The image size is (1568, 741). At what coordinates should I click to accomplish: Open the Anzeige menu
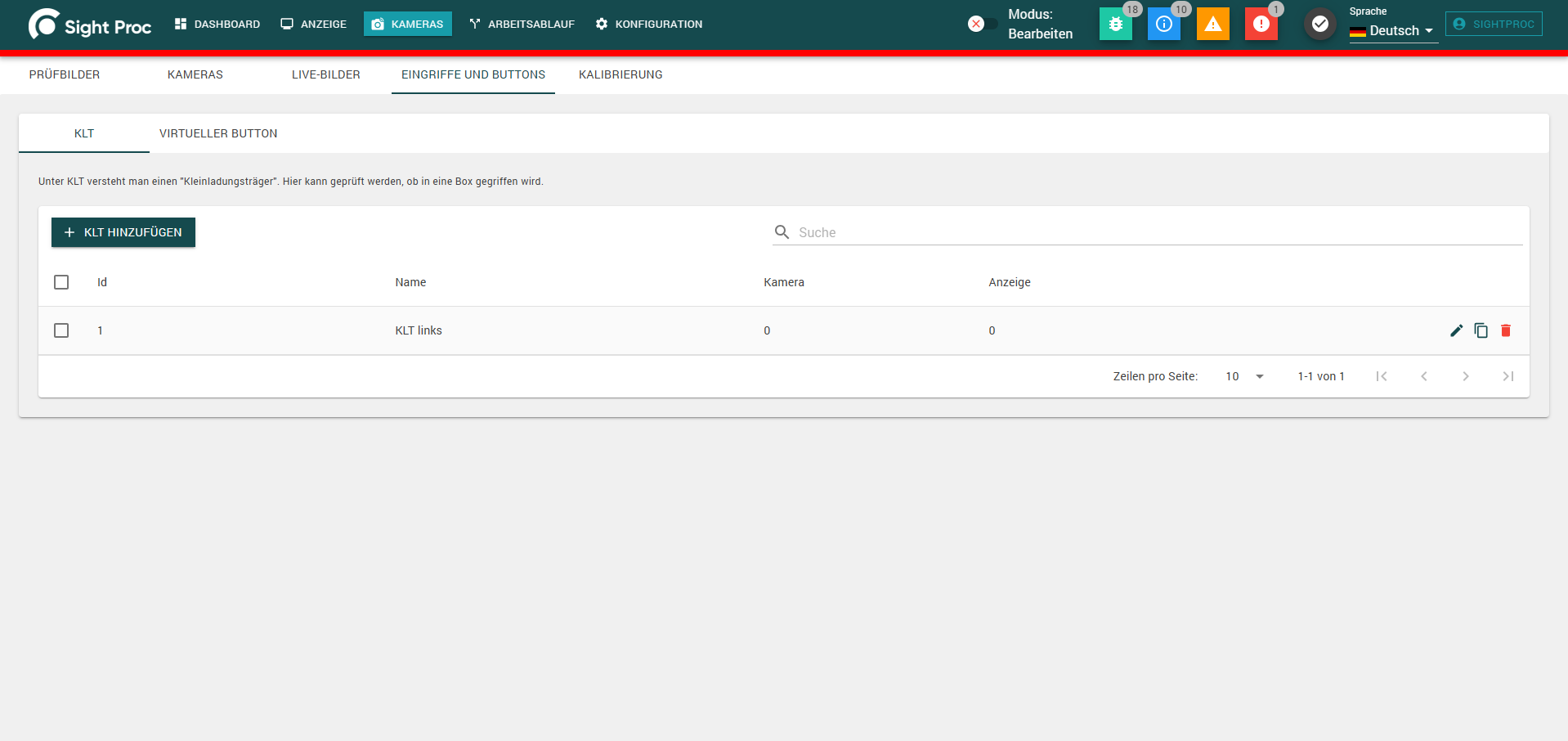coord(314,24)
